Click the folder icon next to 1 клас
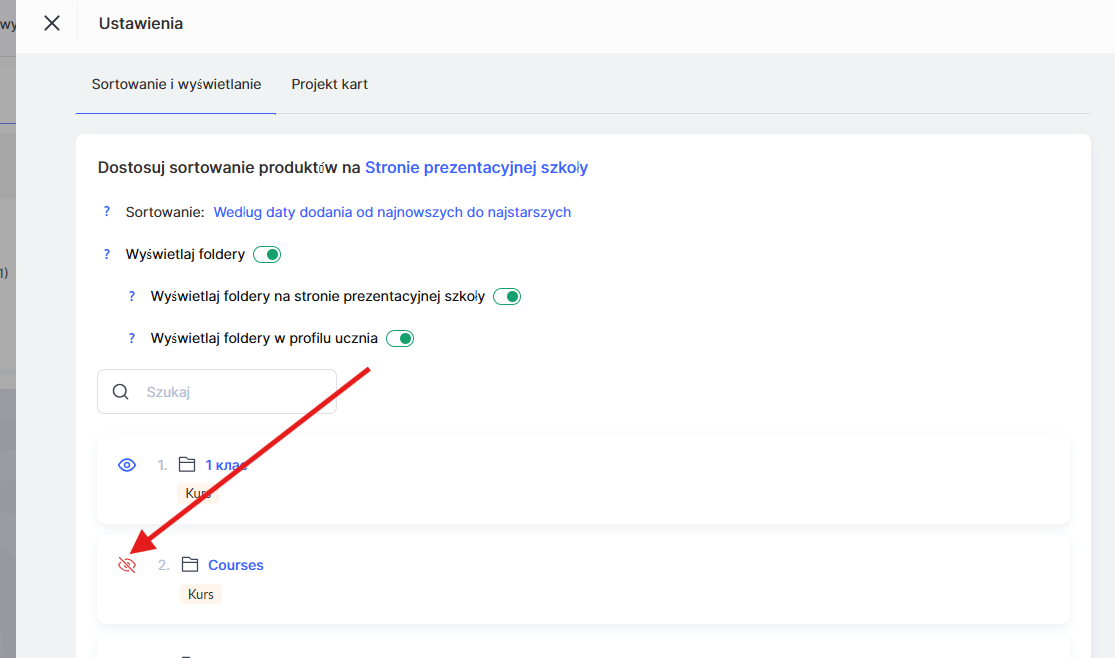 click(x=186, y=465)
